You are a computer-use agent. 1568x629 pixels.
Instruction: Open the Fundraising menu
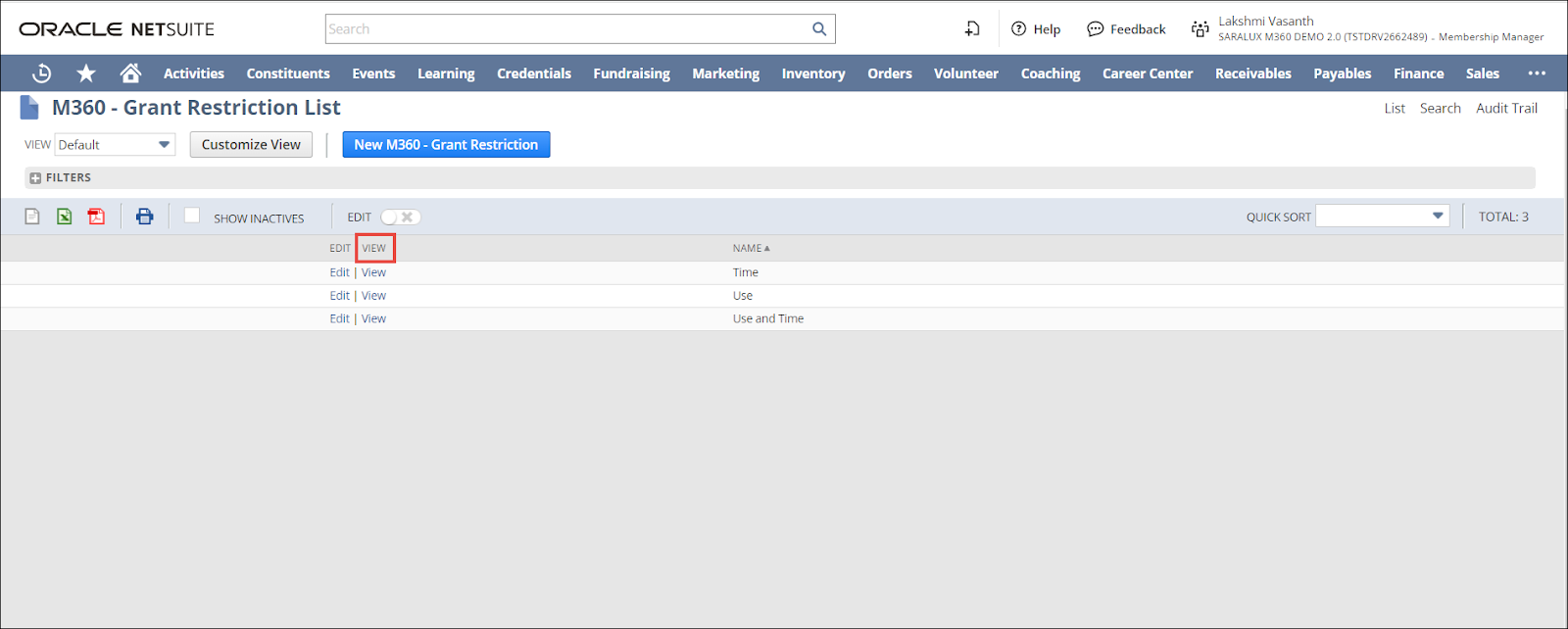(631, 73)
